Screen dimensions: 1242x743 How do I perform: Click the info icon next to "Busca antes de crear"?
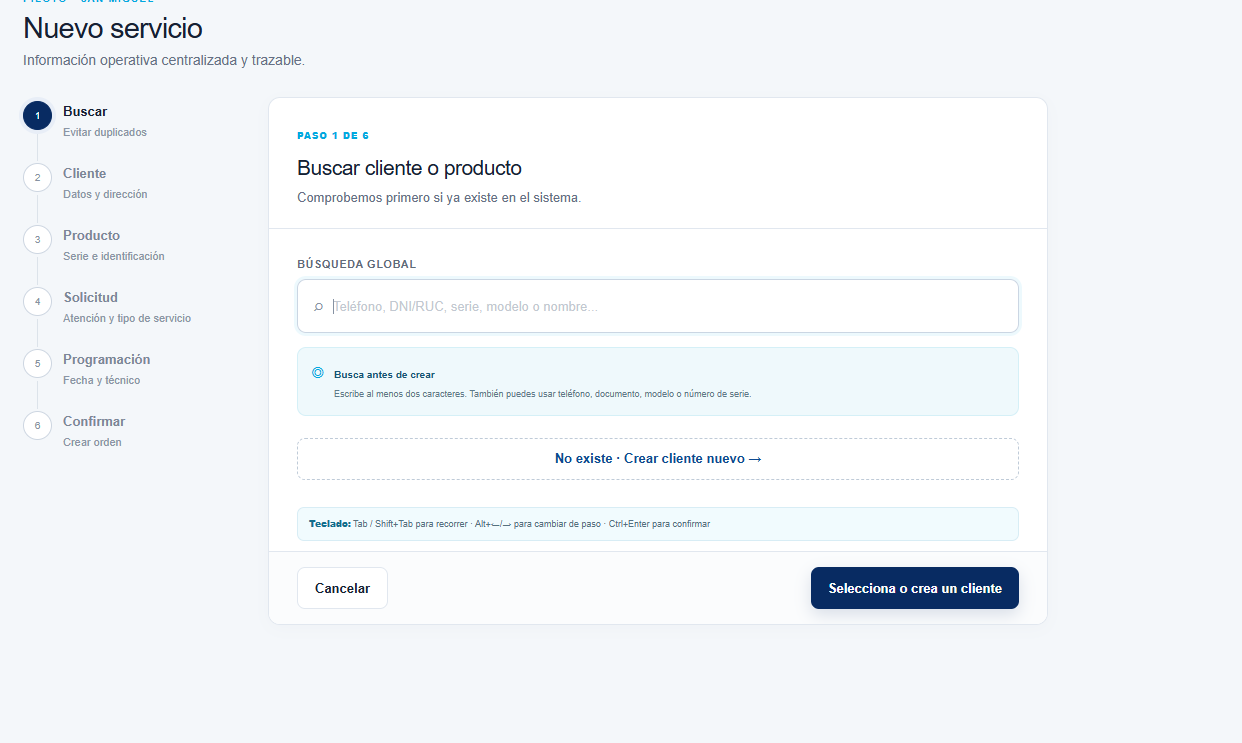pyautogui.click(x=318, y=373)
